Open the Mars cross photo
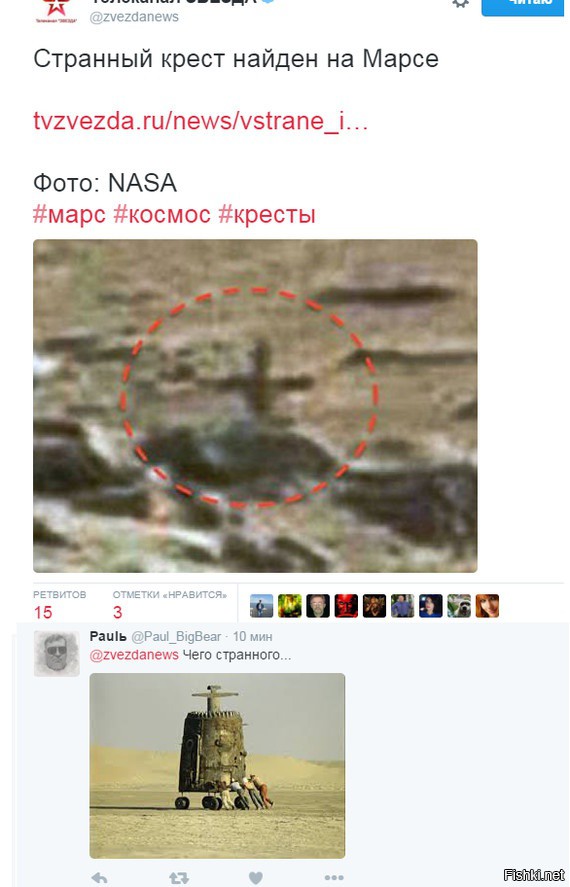Image resolution: width=570 pixels, height=887 pixels. (x=255, y=406)
